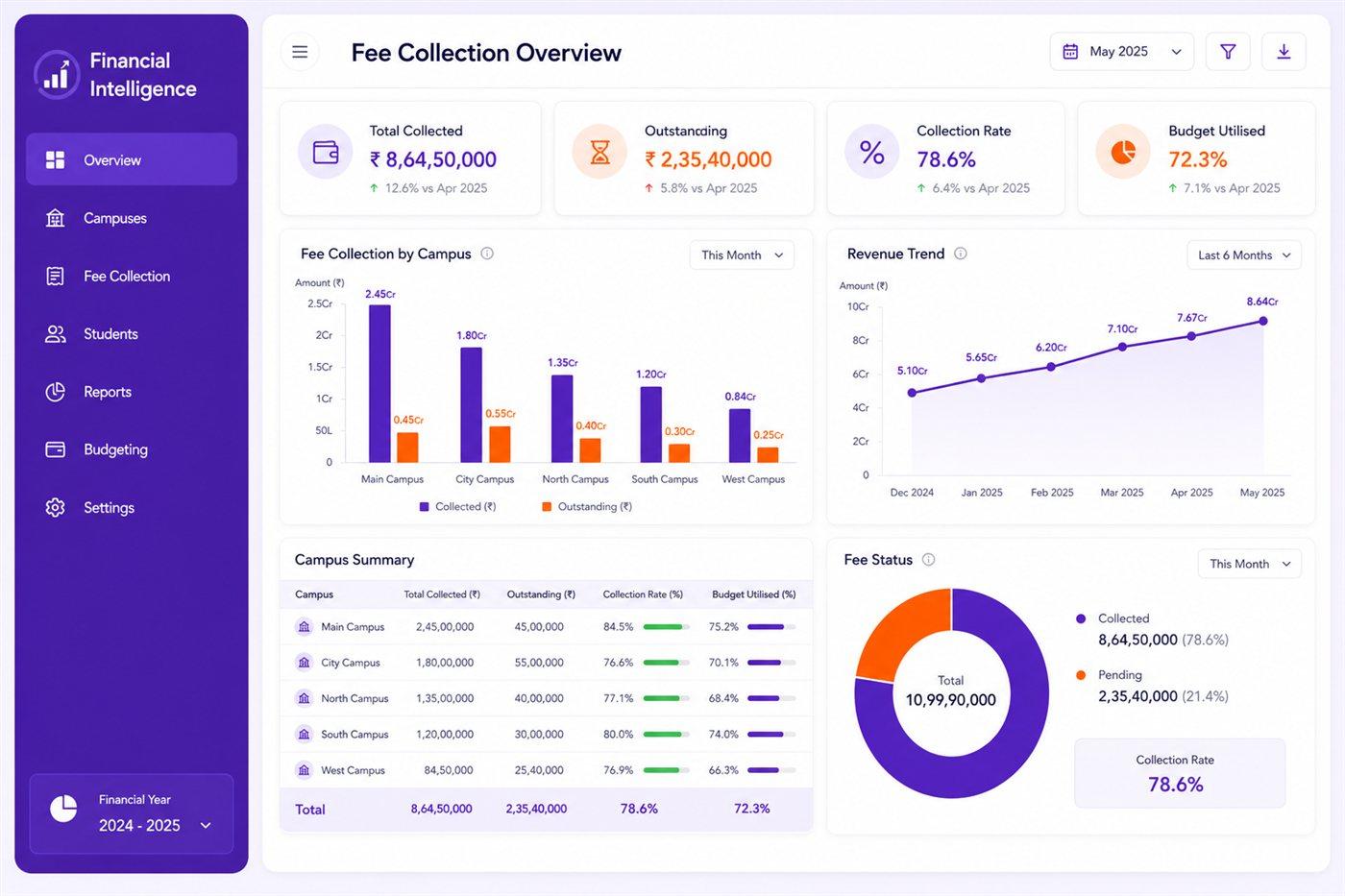Click the South Campus building icon
The image size is (1345, 896).
coord(304,735)
